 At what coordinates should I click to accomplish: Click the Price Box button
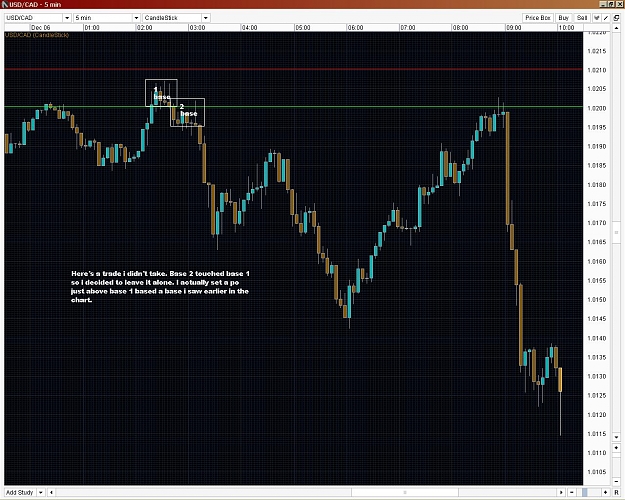(x=537, y=18)
